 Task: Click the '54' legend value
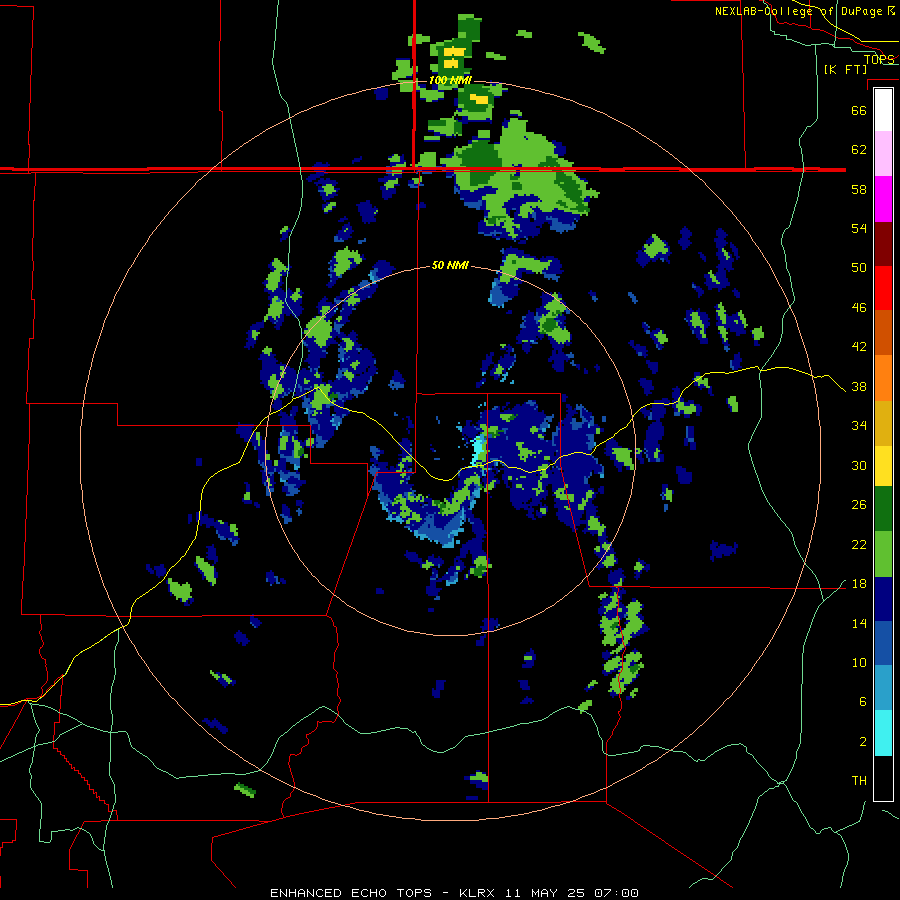(859, 228)
